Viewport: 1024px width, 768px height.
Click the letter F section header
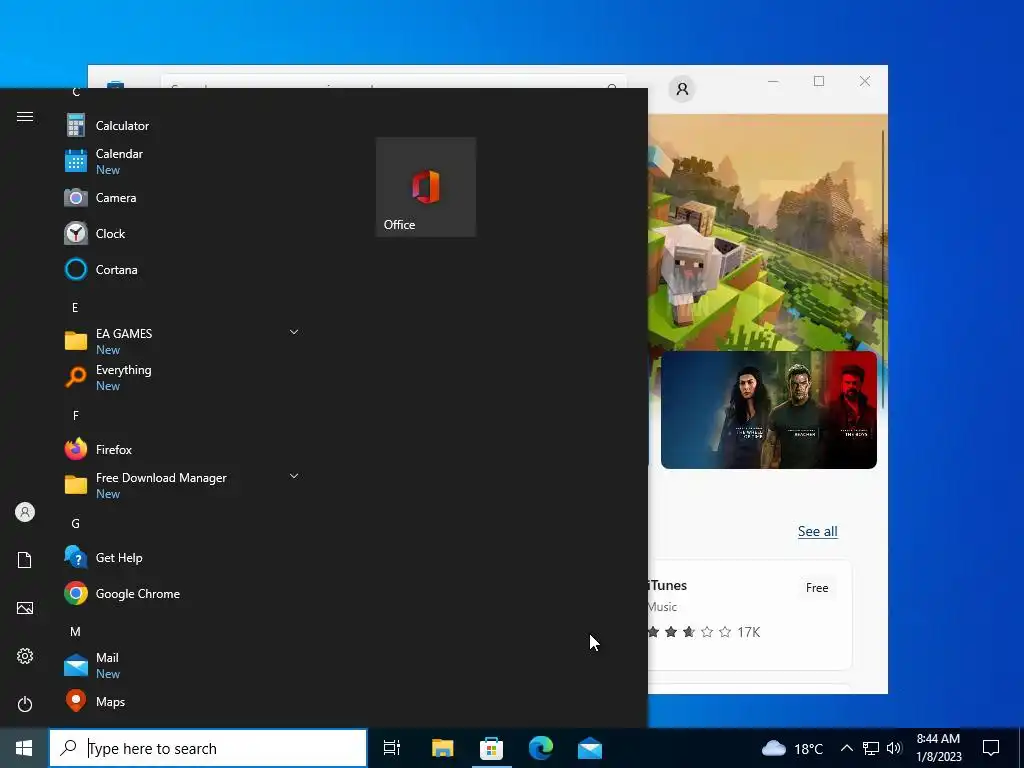(x=76, y=415)
